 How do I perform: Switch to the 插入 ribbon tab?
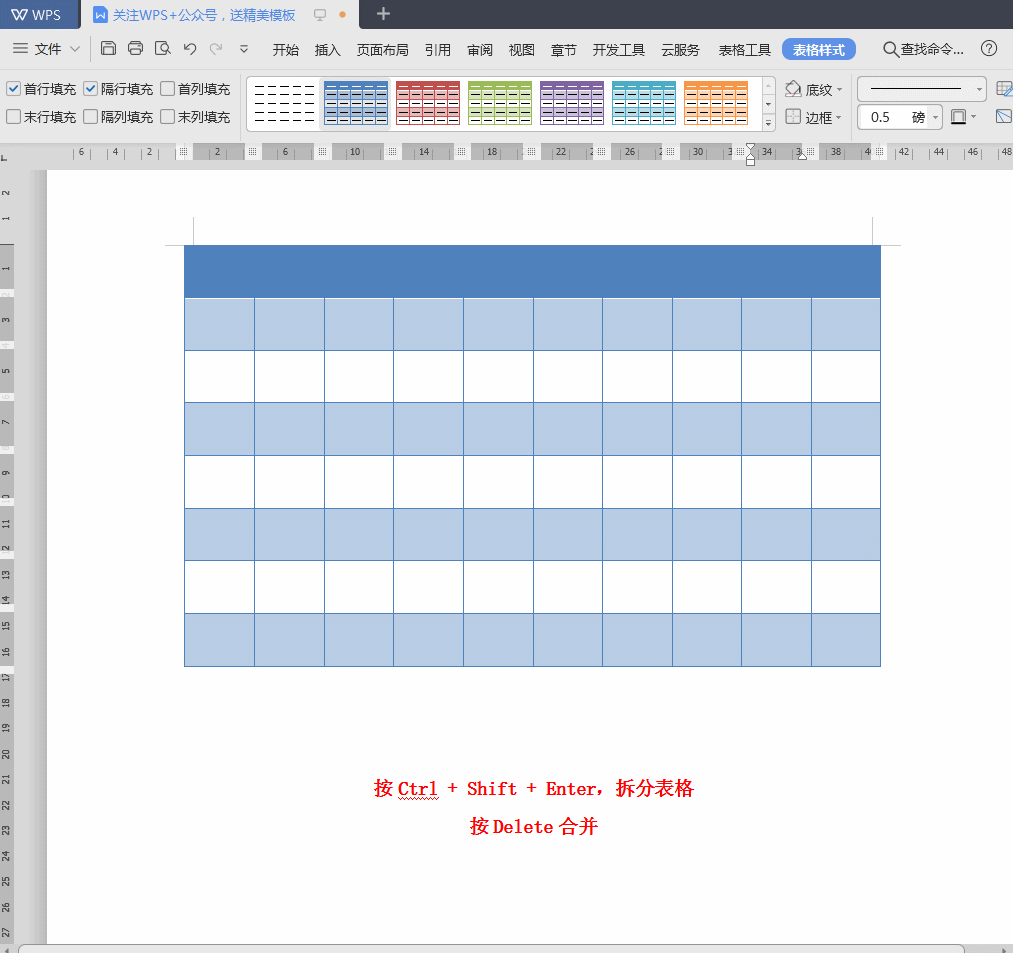coord(327,50)
